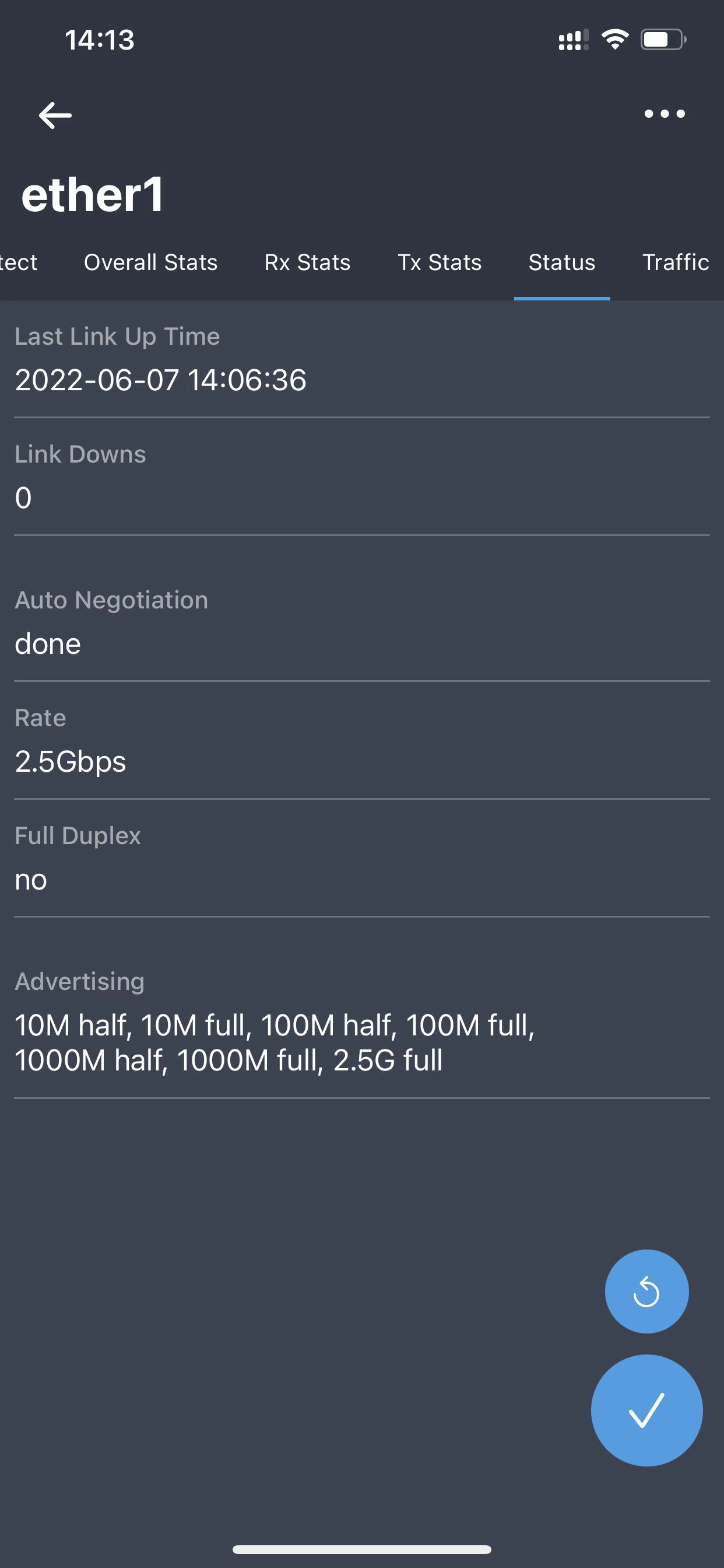Viewport: 724px width, 1568px height.
Task: Tap the blue checkmark apply button
Action: (x=646, y=1410)
